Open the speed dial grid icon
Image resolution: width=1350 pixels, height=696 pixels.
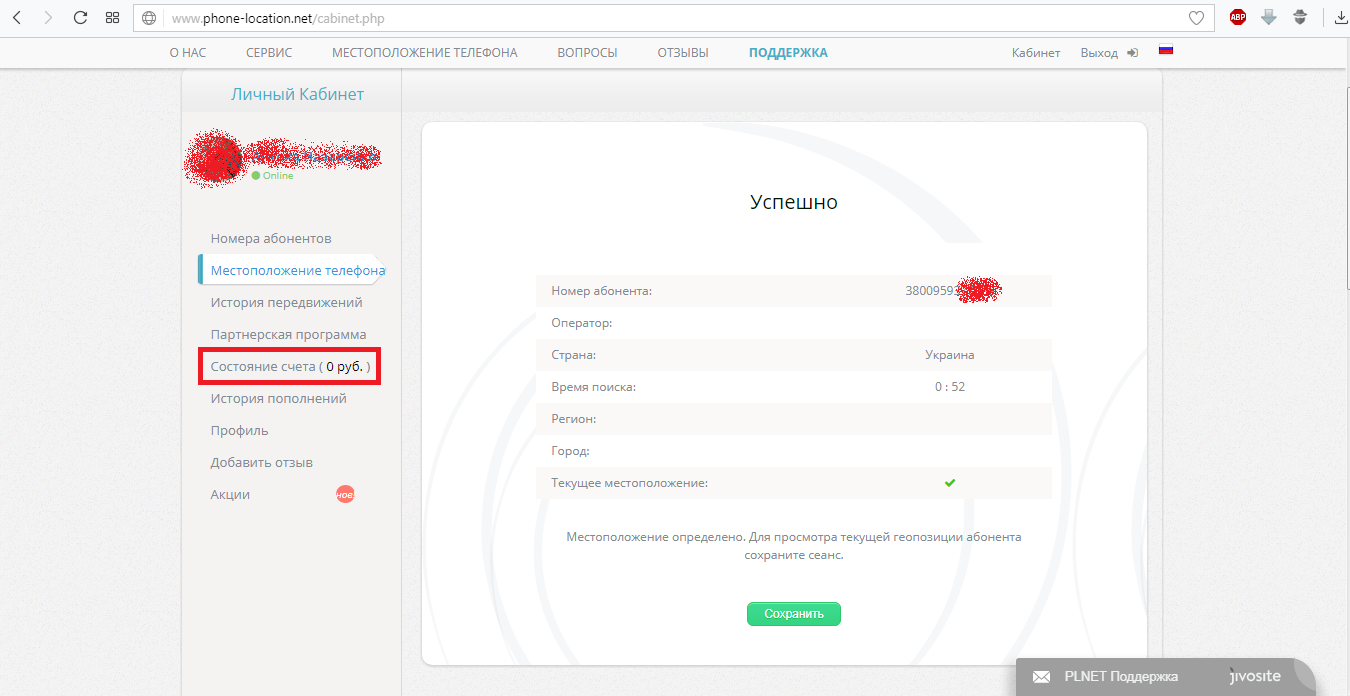coord(112,18)
